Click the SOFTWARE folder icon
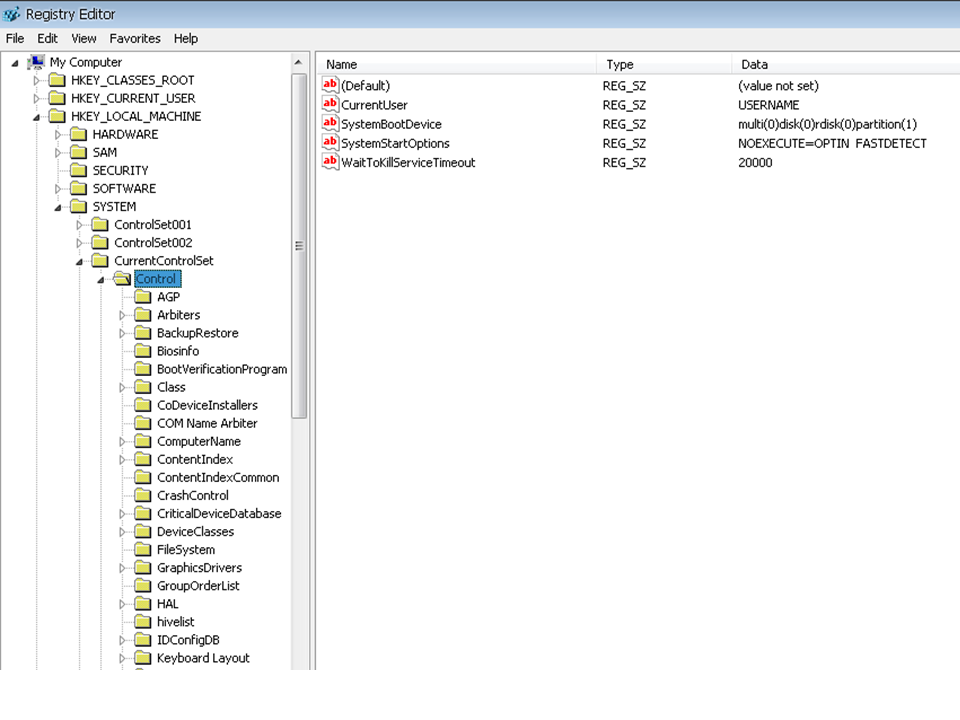This screenshot has width=960, height=720. [78, 189]
